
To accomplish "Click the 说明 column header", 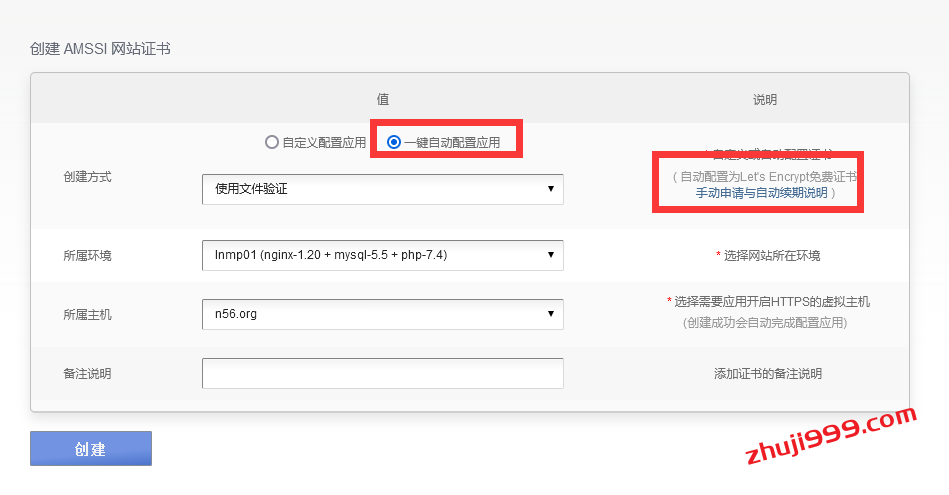I will point(765,99).
